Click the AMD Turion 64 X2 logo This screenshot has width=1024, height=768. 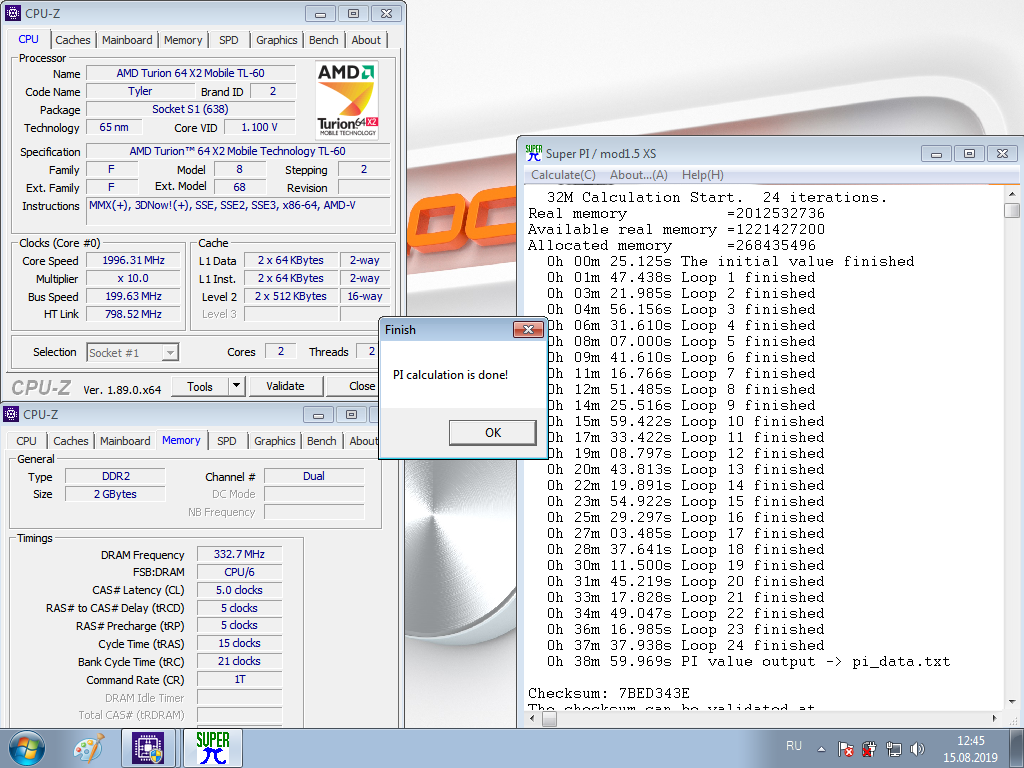click(x=347, y=99)
